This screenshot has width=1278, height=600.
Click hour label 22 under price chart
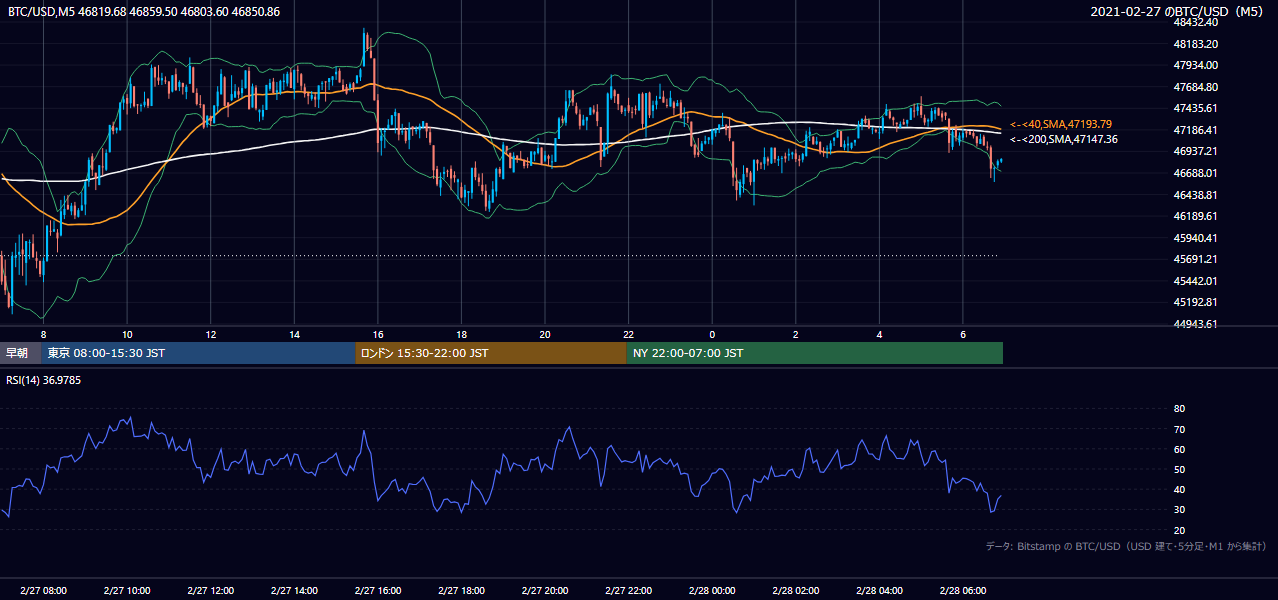(x=628, y=334)
